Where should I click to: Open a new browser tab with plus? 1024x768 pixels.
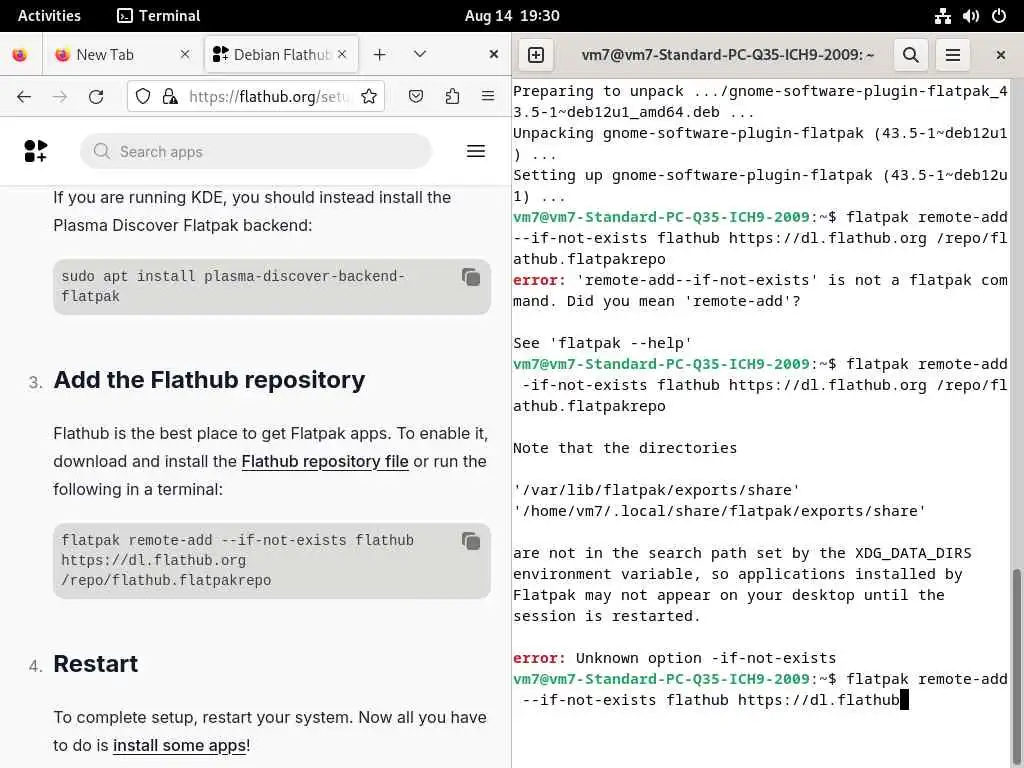pos(379,55)
